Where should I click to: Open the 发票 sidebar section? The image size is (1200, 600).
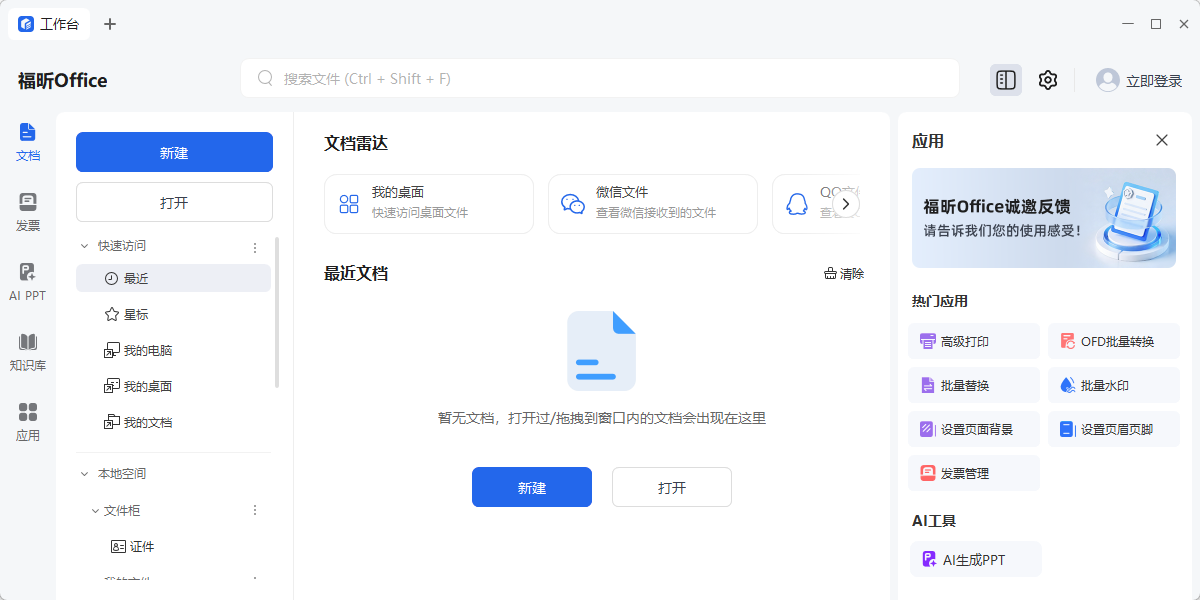(x=28, y=212)
